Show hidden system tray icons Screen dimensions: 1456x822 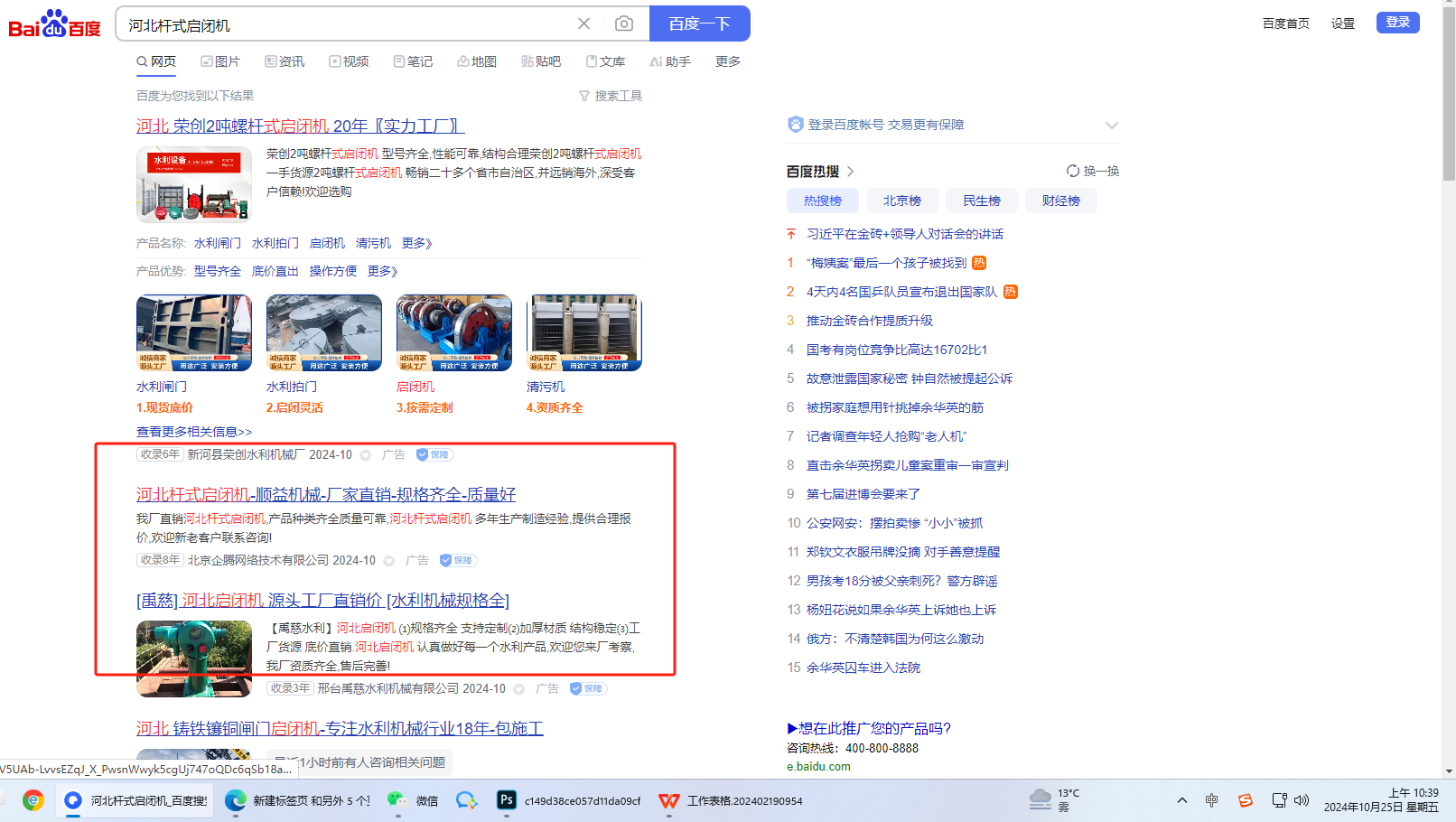point(1182,800)
